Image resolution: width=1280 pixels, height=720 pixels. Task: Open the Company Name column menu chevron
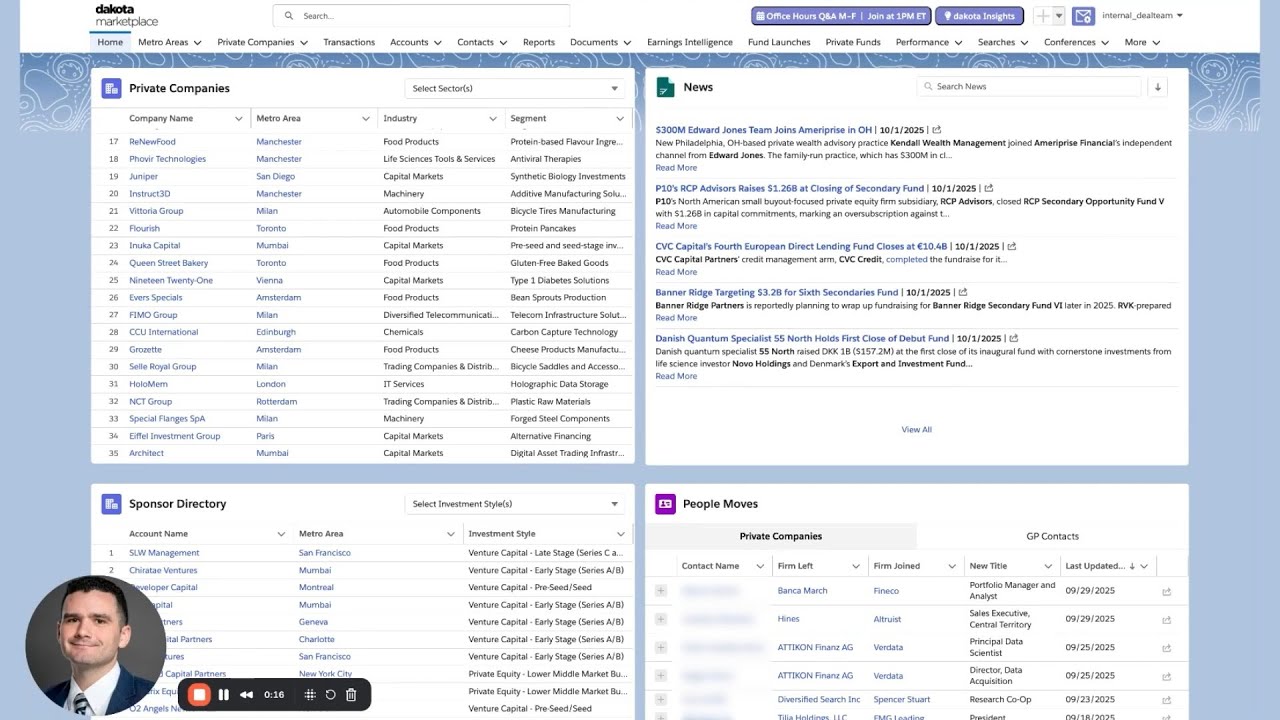click(x=238, y=119)
